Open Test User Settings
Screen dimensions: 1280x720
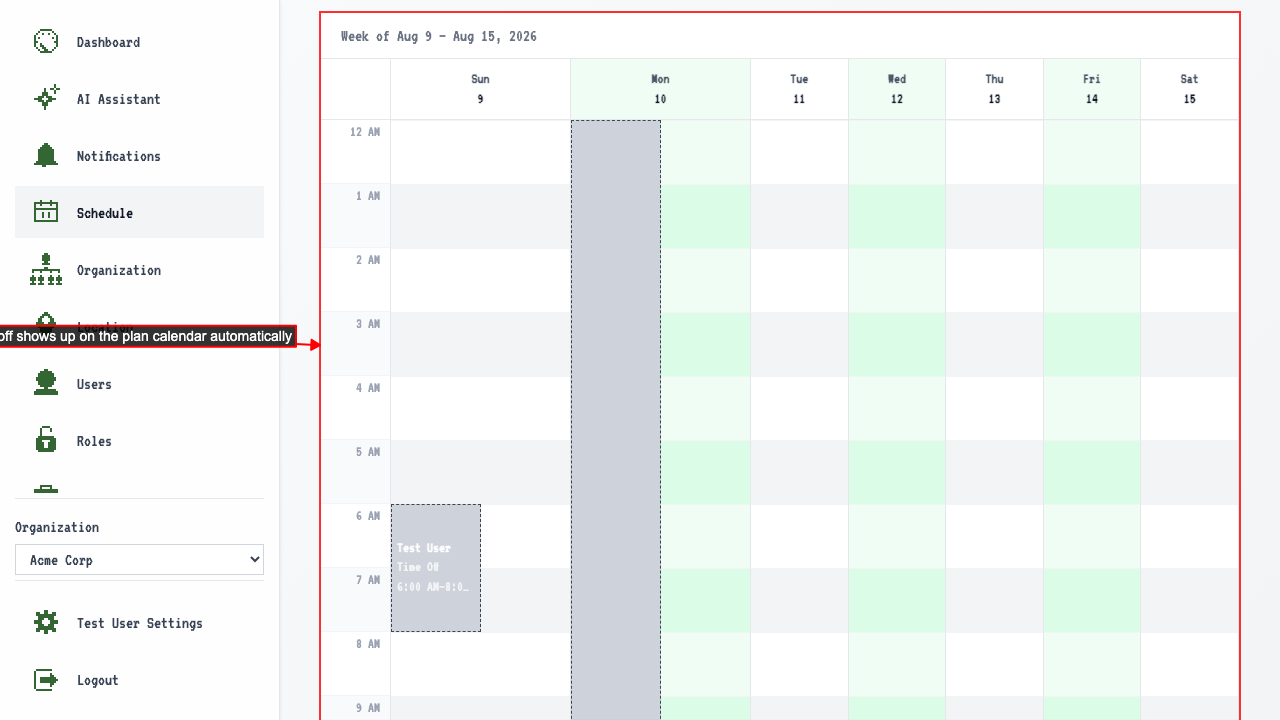click(x=139, y=623)
